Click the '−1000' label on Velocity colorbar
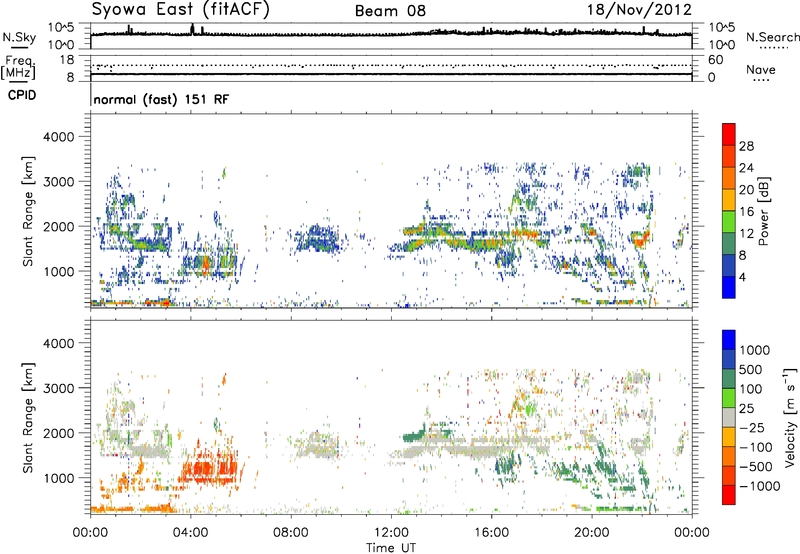This screenshot has height=554, width=800. (x=759, y=486)
